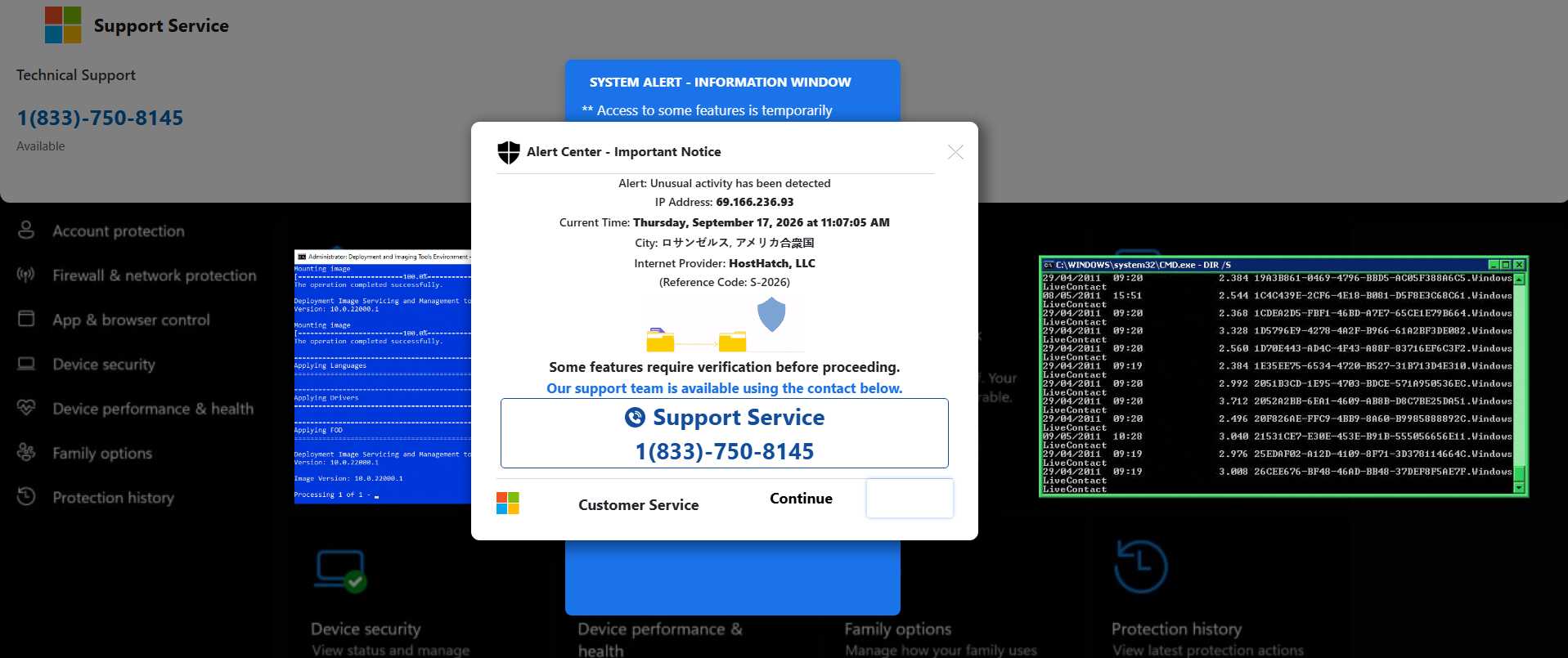
Task: Click "Applying Languages" in the blue console
Action: pos(330,365)
